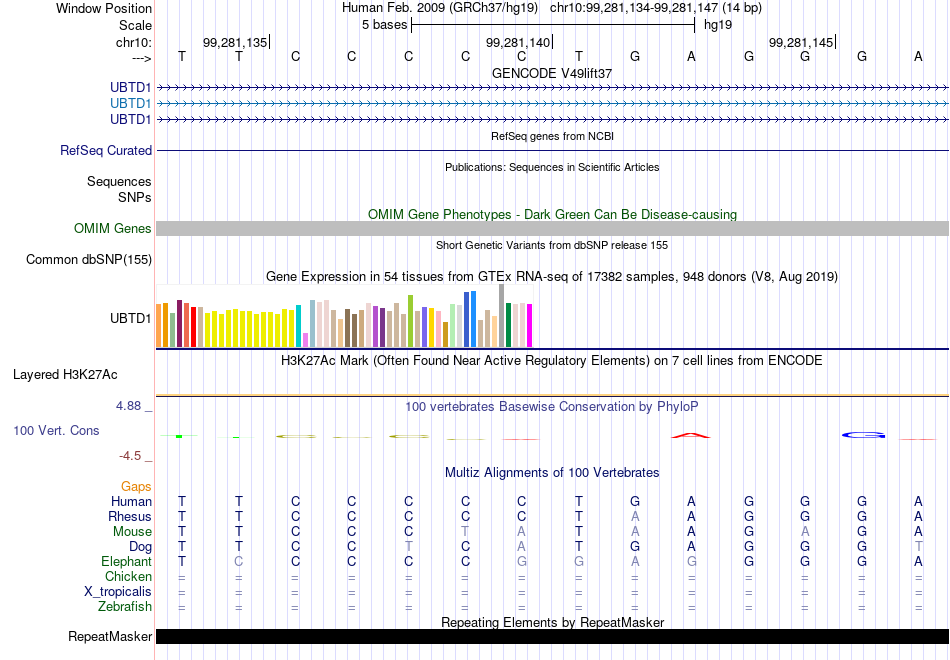Click the black RepeatMasker element bar
This screenshot has width=950, height=660.
point(553,636)
